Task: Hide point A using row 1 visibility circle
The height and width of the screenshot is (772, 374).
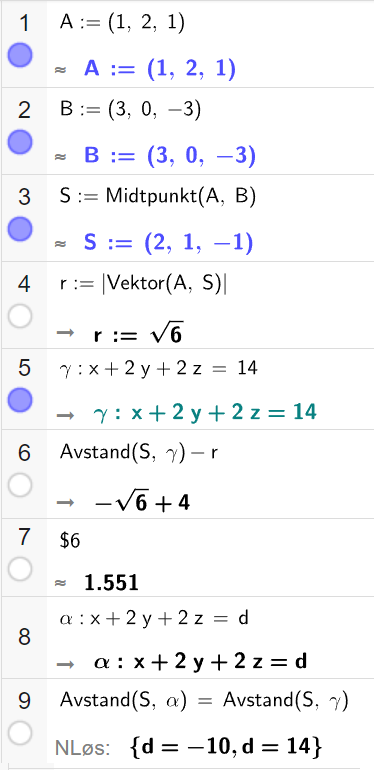Action: coord(20,54)
